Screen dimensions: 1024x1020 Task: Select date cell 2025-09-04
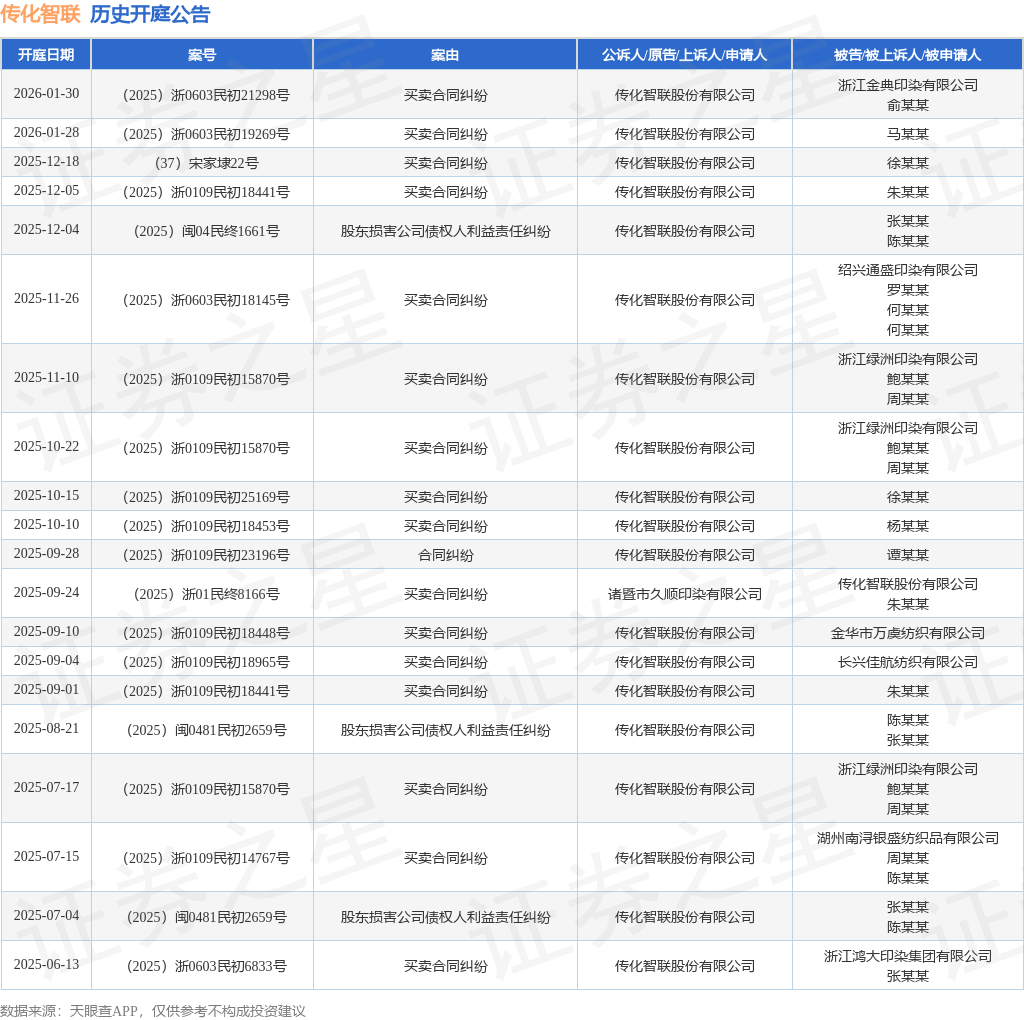46,660
